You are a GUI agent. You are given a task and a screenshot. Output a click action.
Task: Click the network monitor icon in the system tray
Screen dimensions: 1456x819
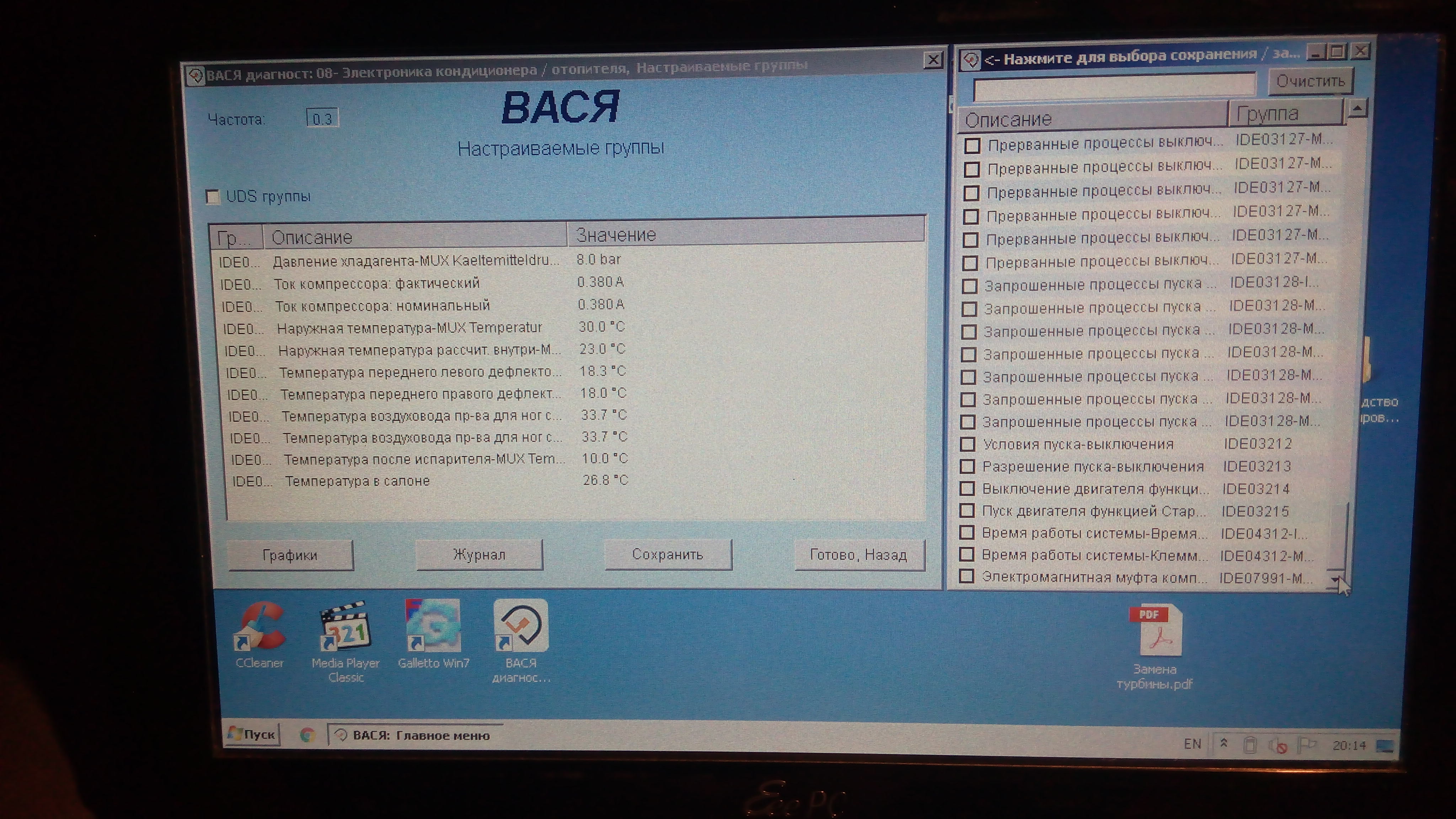(x=1384, y=746)
